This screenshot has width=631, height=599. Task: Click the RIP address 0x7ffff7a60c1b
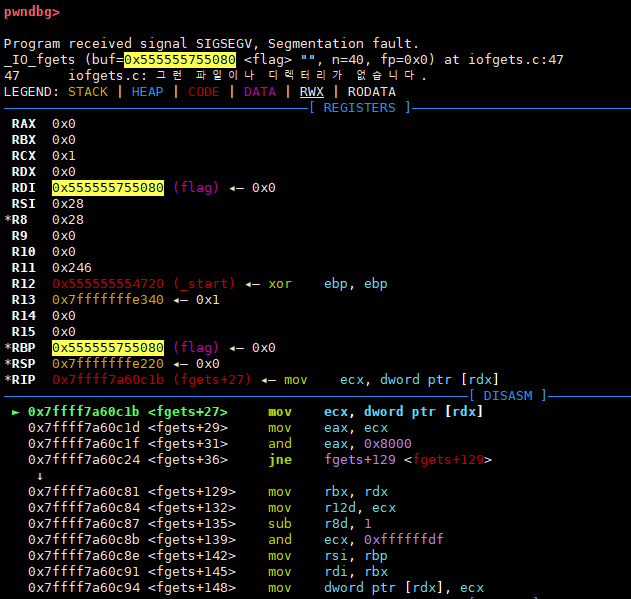(x=108, y=380)
